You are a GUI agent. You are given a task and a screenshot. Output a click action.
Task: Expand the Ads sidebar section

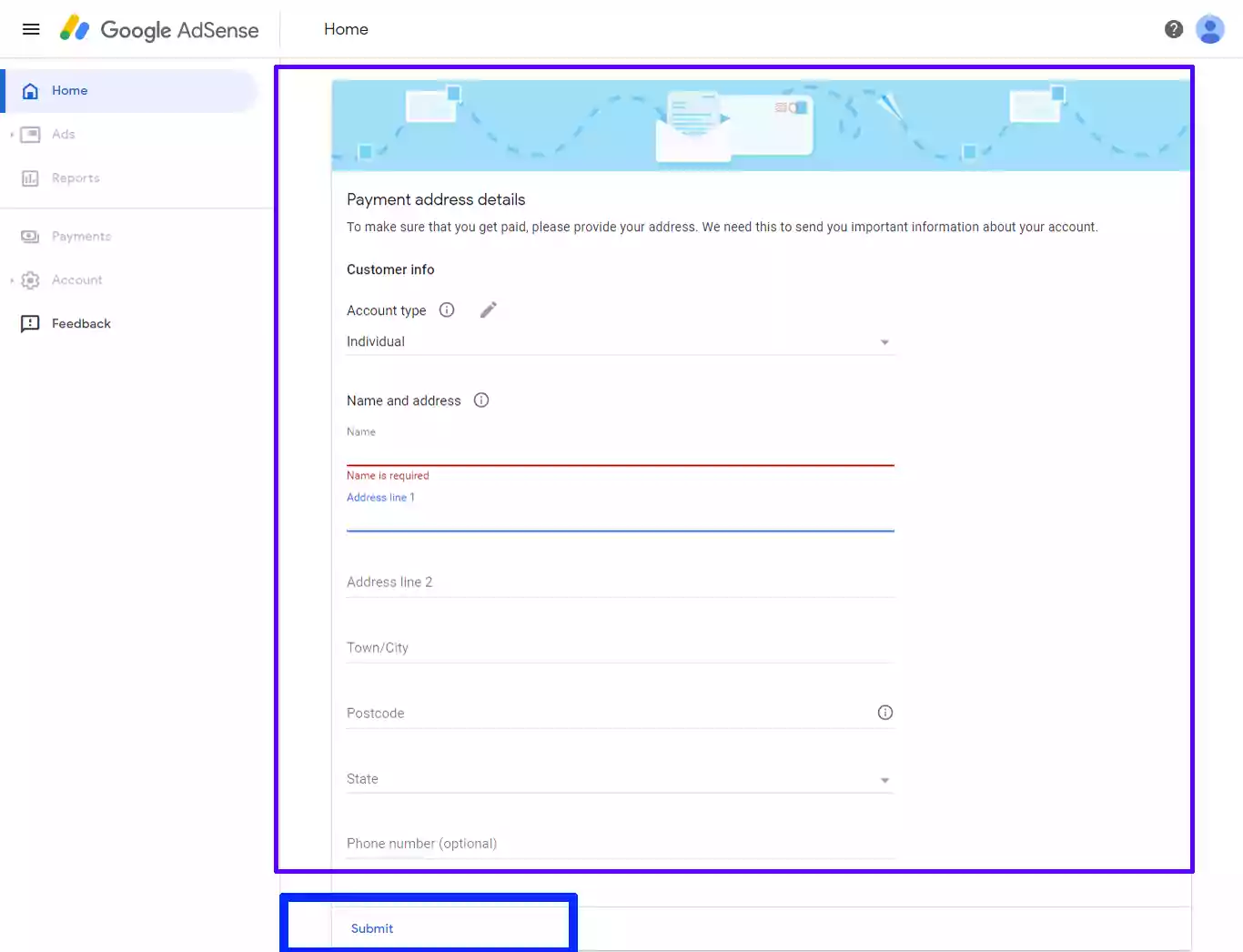64,134
